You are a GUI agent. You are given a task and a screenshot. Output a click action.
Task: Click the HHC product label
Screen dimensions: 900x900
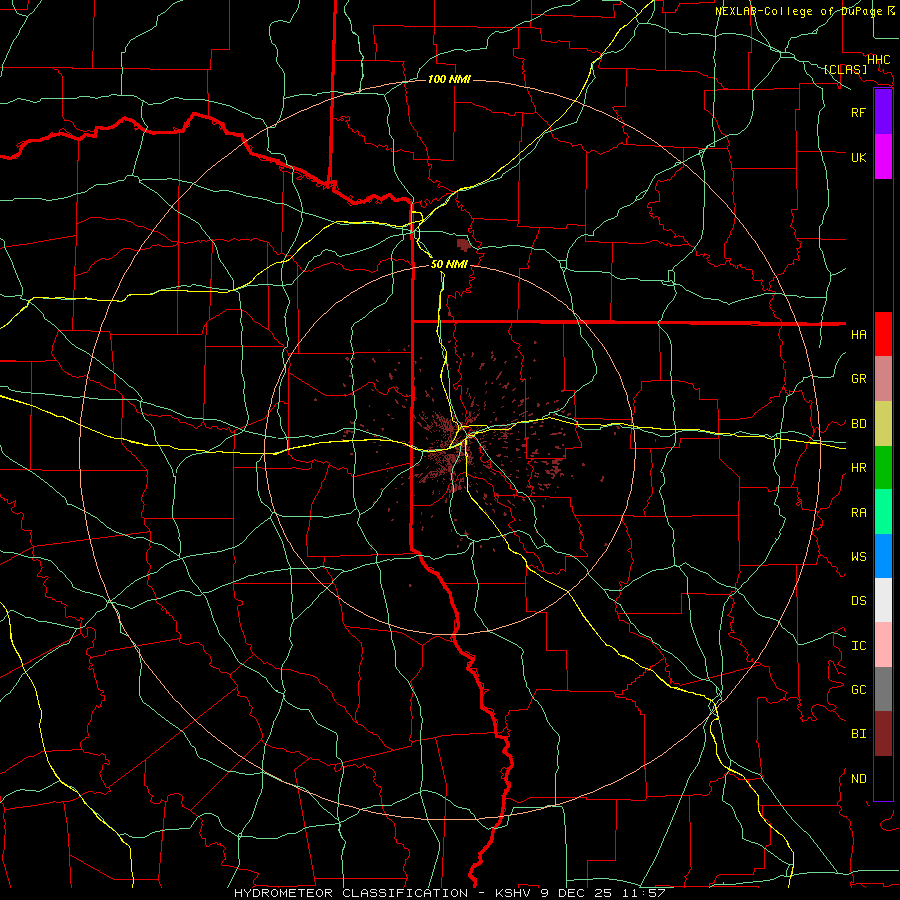[878, 60]
